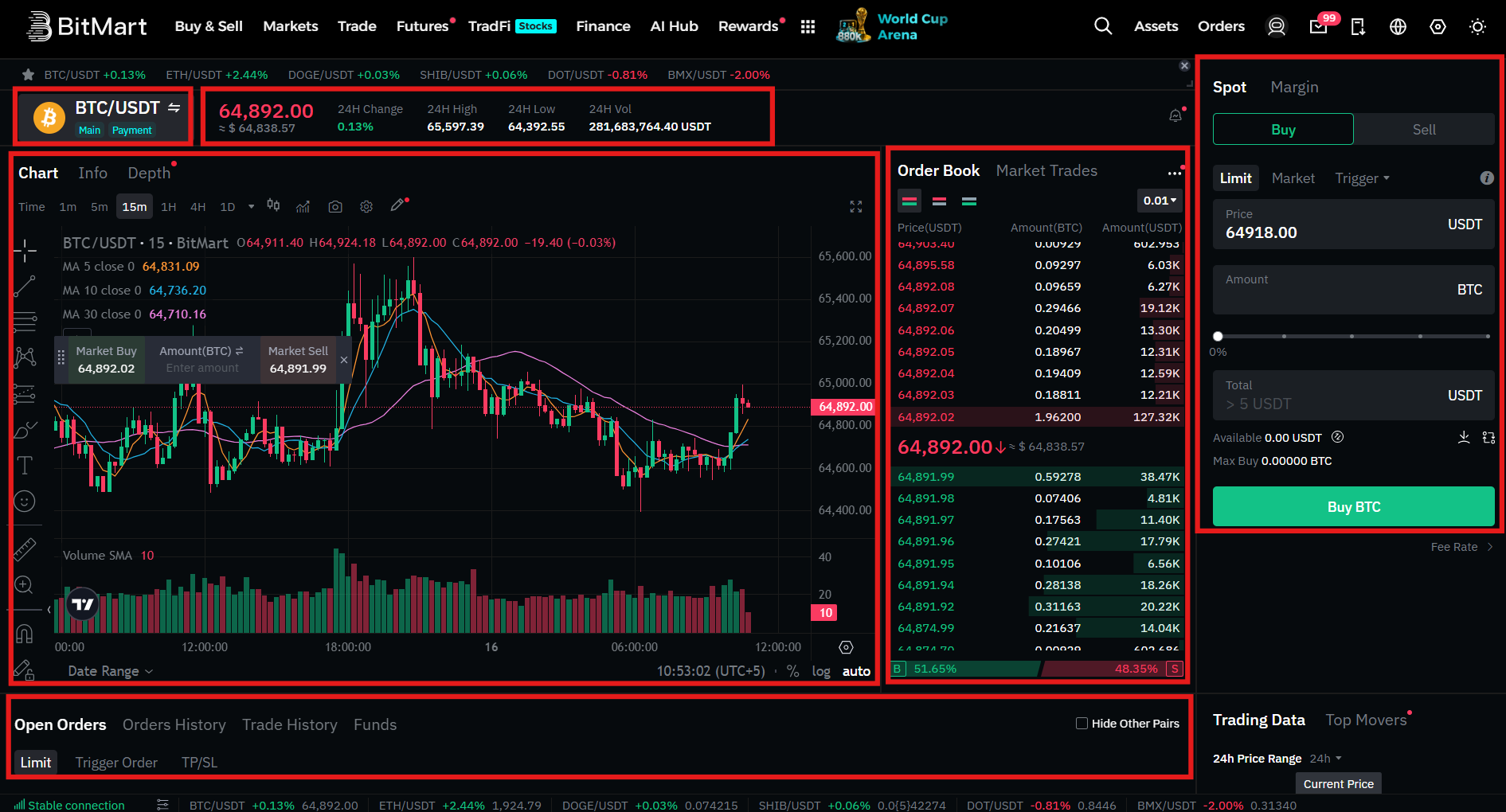Open the Order Book more options dots
Image resolution: width=1506 pixels, height=812 pixels.
[1175, 173]
